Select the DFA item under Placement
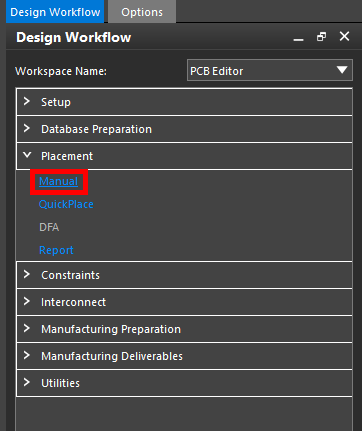Image resolution: width=362 pixels, height=431 pixels. pos(49,227)
